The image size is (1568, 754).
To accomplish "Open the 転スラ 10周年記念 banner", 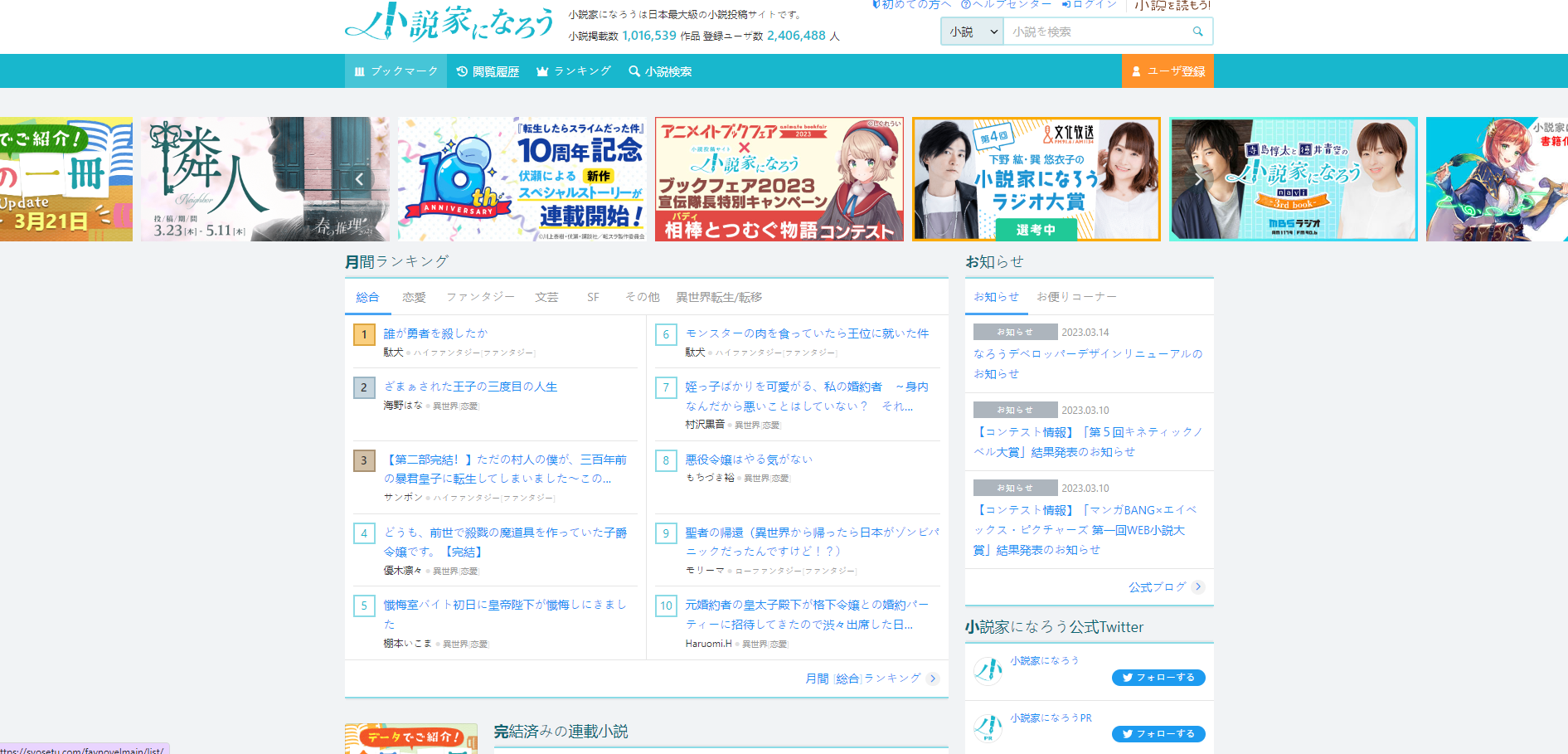I will [522, 179].
